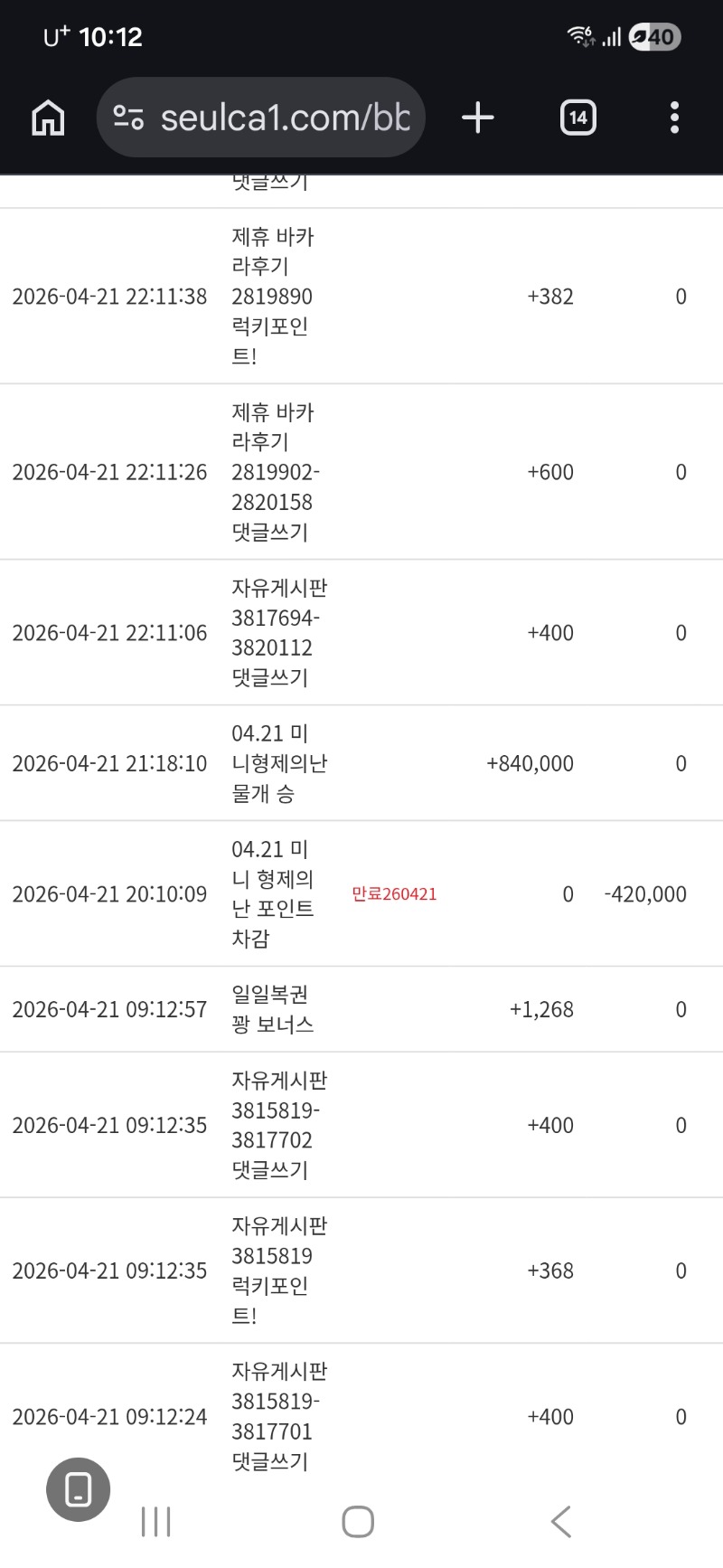
Task: Tap the red 만료260421 expiry label
Action: 394,893
